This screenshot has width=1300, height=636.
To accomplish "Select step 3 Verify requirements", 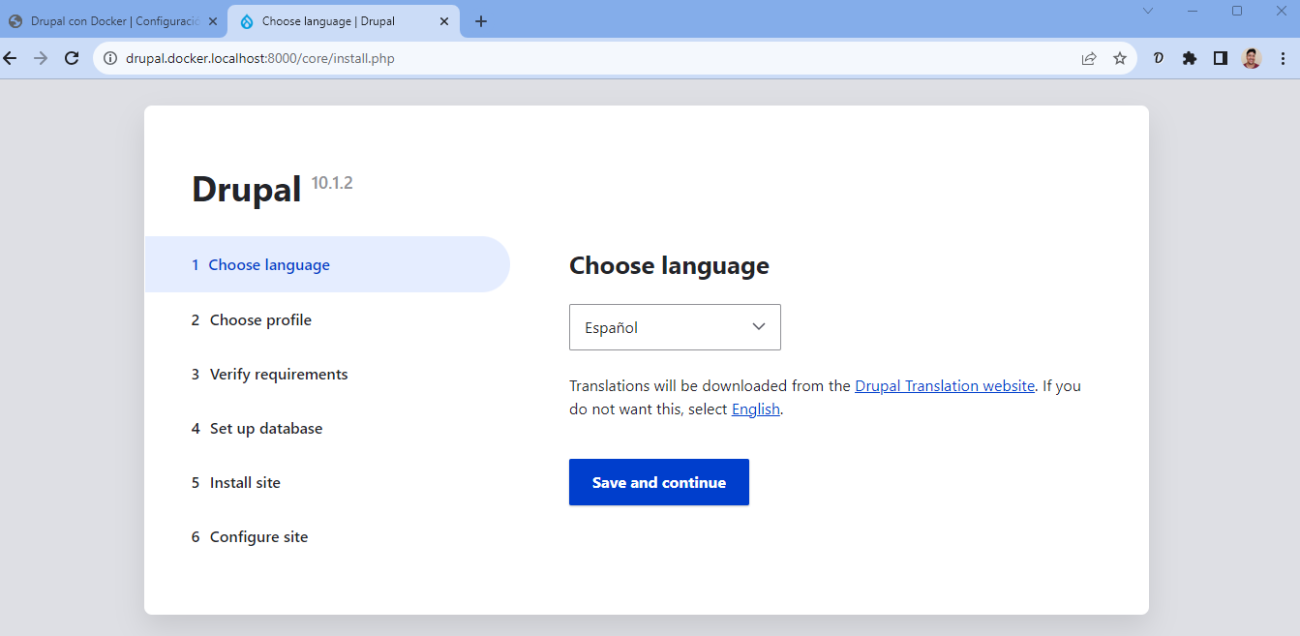I will pyautogui.click(x=270, y=374).
